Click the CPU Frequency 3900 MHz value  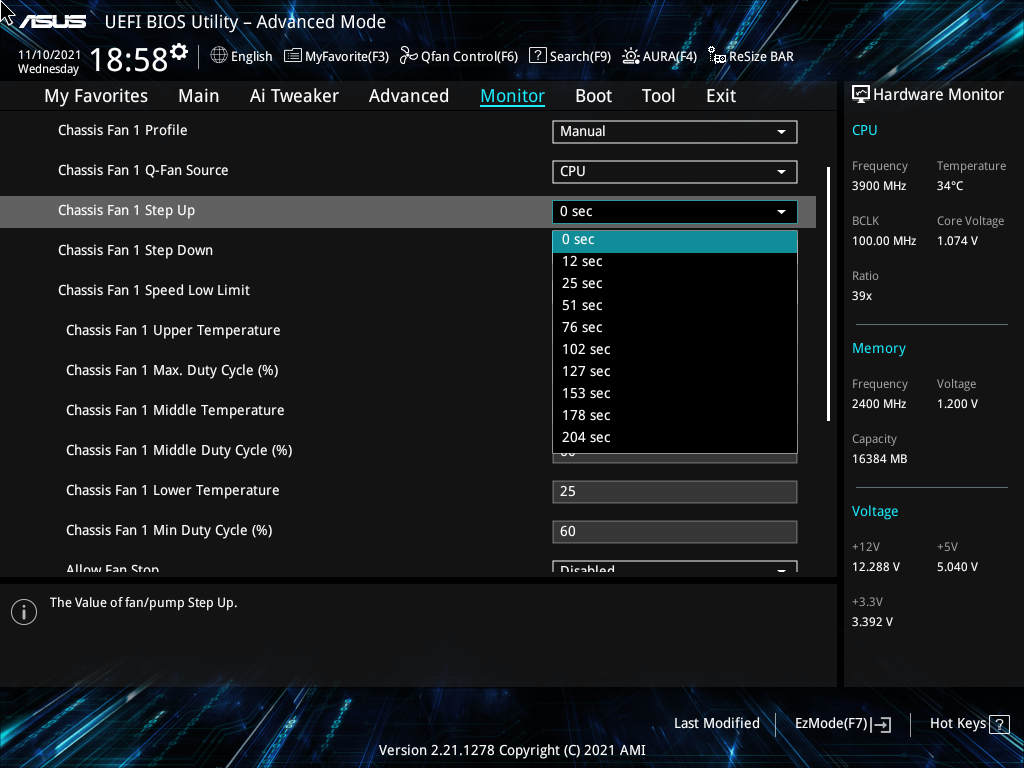[878, 186]
